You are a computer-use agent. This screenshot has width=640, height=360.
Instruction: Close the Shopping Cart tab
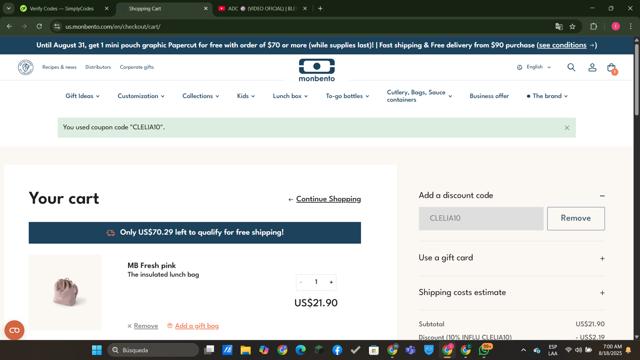206,9
